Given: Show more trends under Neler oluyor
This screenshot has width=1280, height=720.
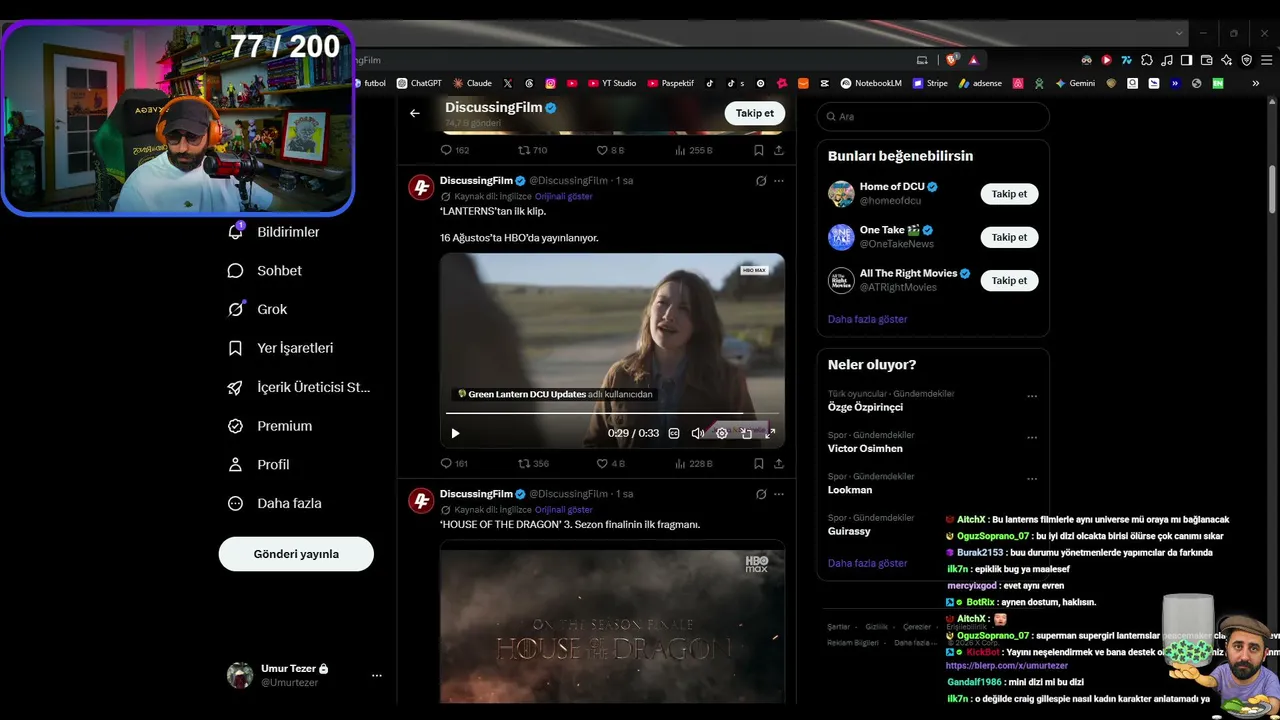Looking at the screenshot, I should (868, 563).
